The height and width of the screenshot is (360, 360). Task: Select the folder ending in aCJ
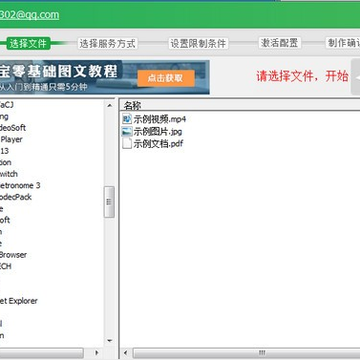7,105
